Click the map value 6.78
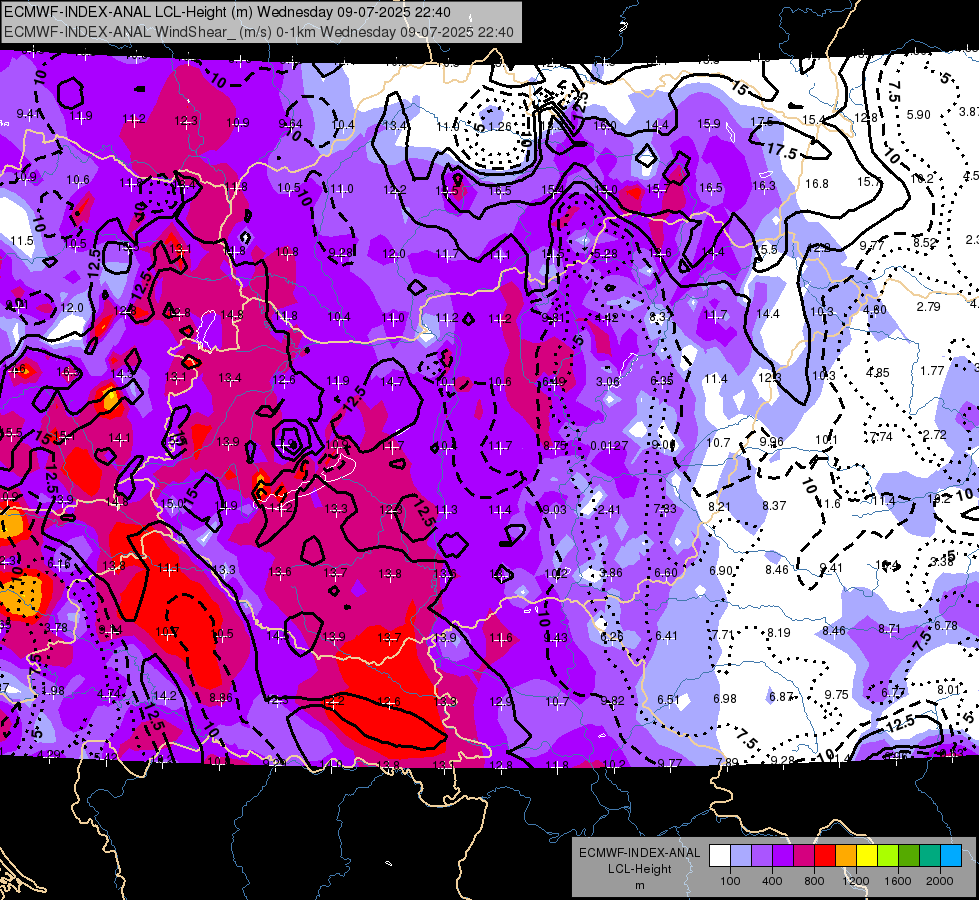Screen dimensions: 979x900 tap(945, 626)
